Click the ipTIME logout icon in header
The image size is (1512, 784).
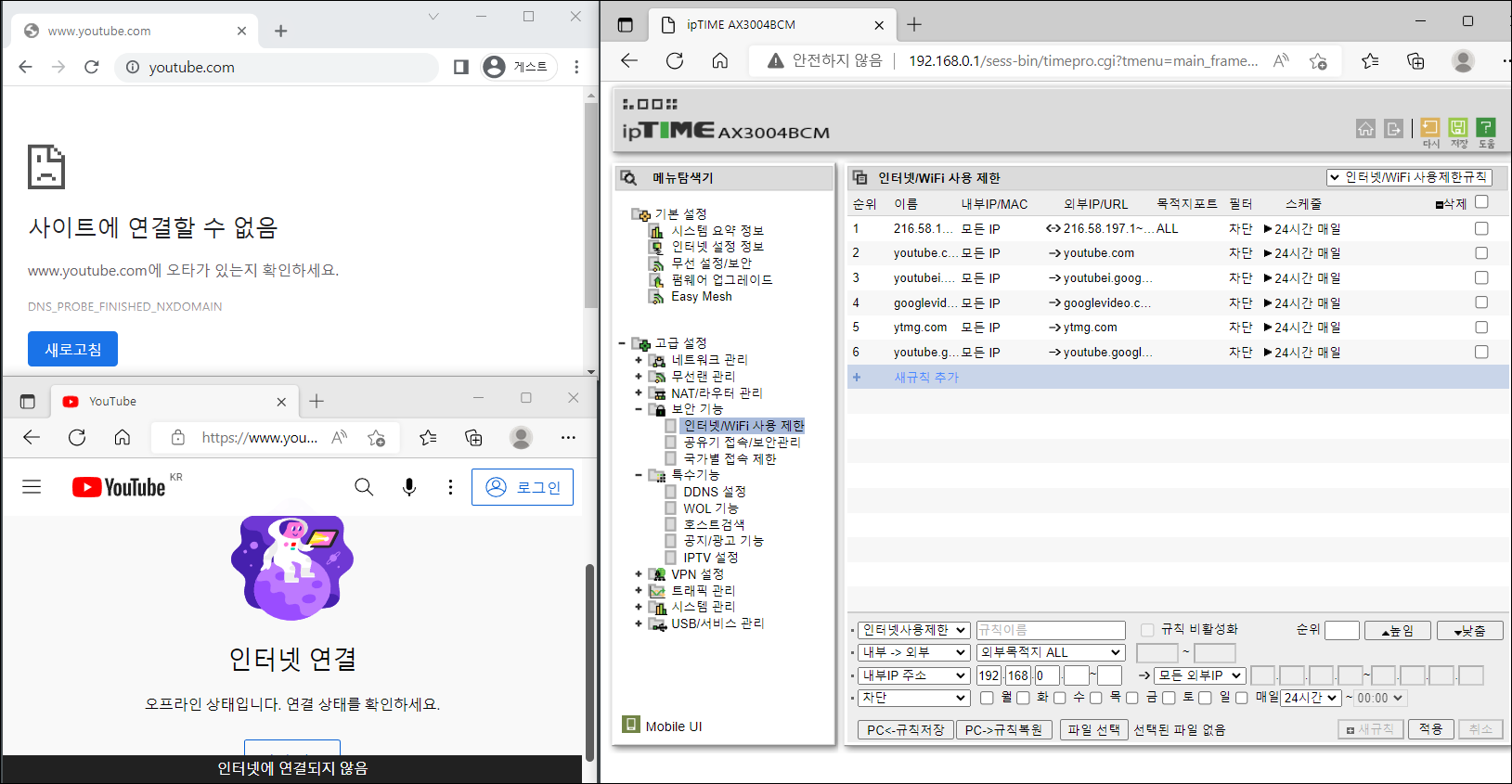click(x=1393, y=129)
